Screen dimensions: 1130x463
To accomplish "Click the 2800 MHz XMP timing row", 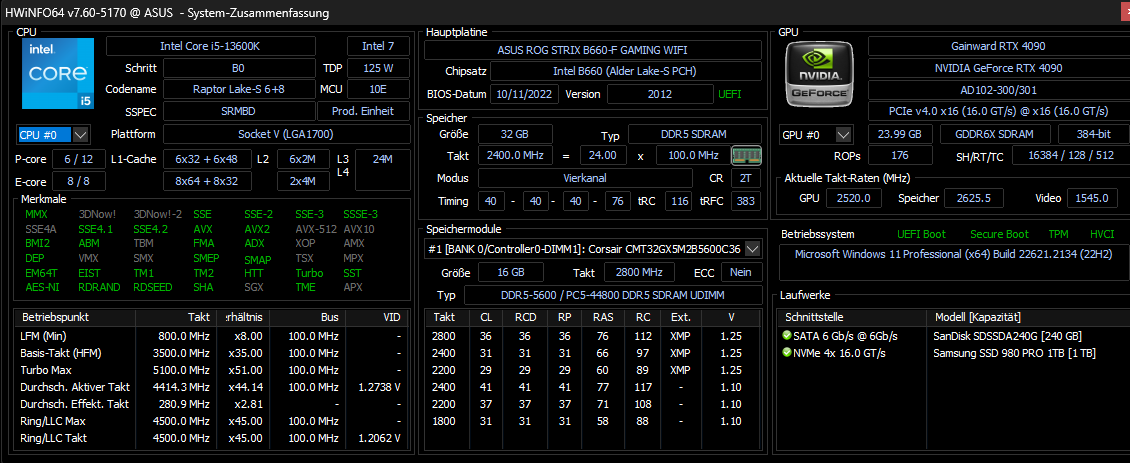I will tap(592, 335).
